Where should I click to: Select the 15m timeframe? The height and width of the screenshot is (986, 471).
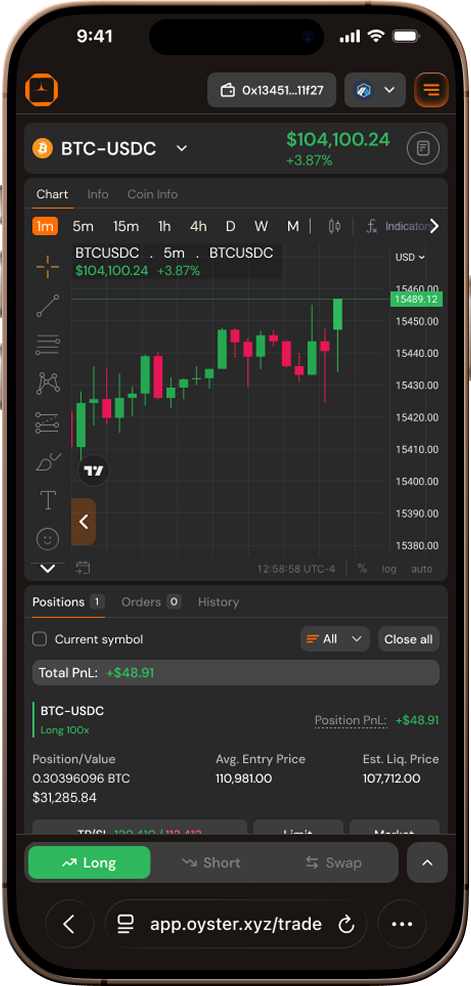(126, 226)
